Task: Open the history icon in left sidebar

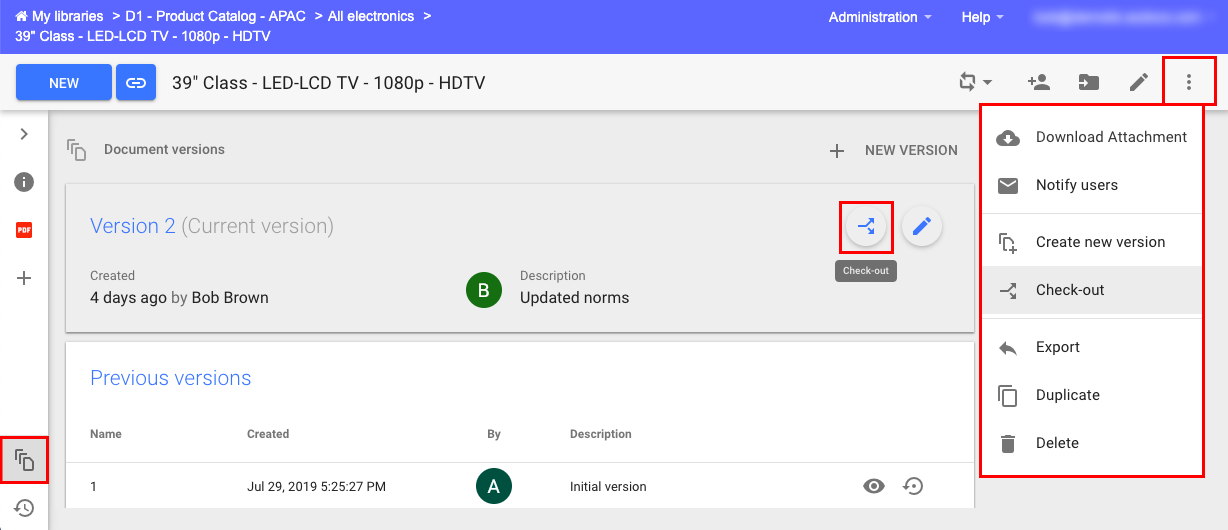Action: click(24, 508)
